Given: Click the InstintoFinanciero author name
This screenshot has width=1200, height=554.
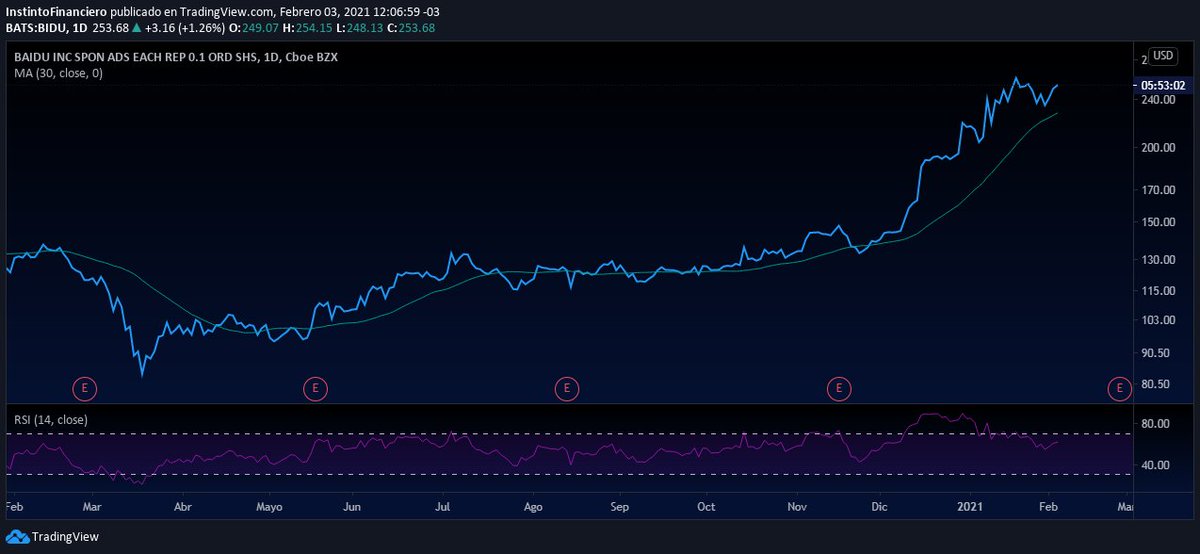Looking at the screenshot, I should tap(55, 12).
